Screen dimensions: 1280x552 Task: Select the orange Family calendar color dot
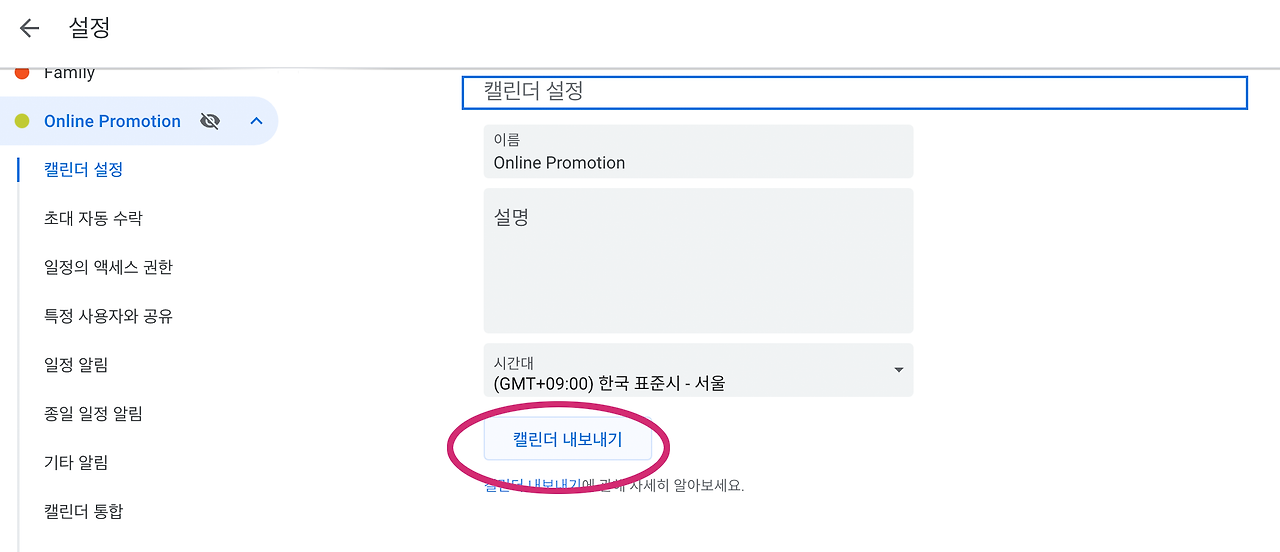coord(22,73)
